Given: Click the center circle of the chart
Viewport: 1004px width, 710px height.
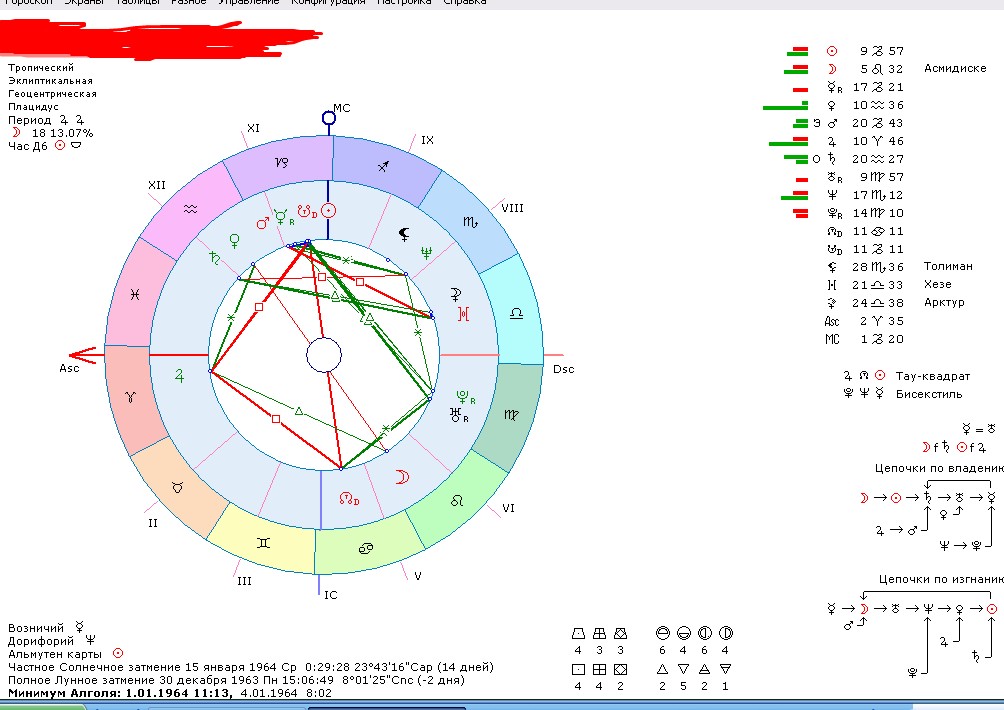Looking at the screenshot, I should [324, 355].
